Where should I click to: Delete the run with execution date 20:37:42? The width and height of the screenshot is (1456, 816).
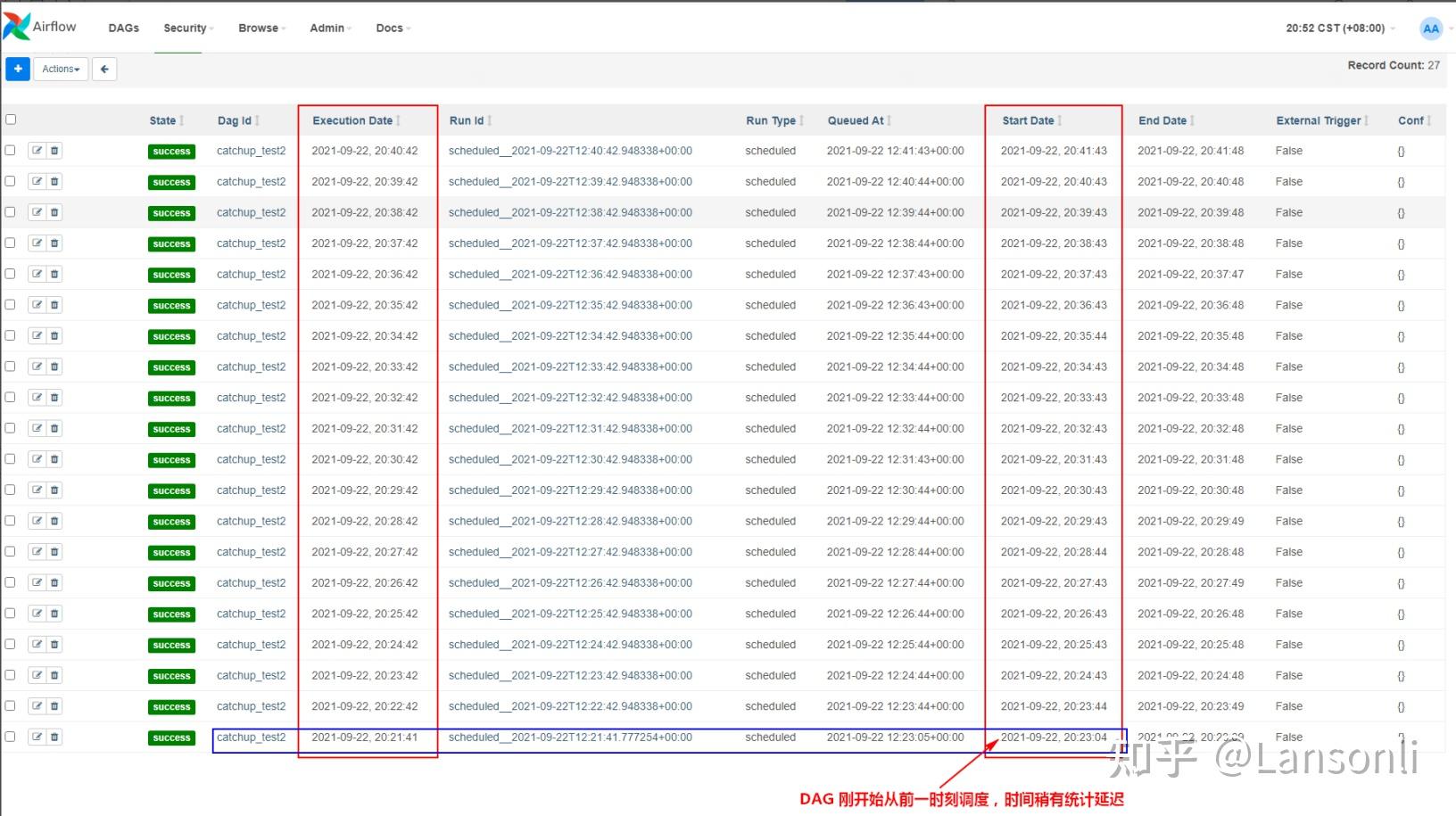tap(54, 243)
